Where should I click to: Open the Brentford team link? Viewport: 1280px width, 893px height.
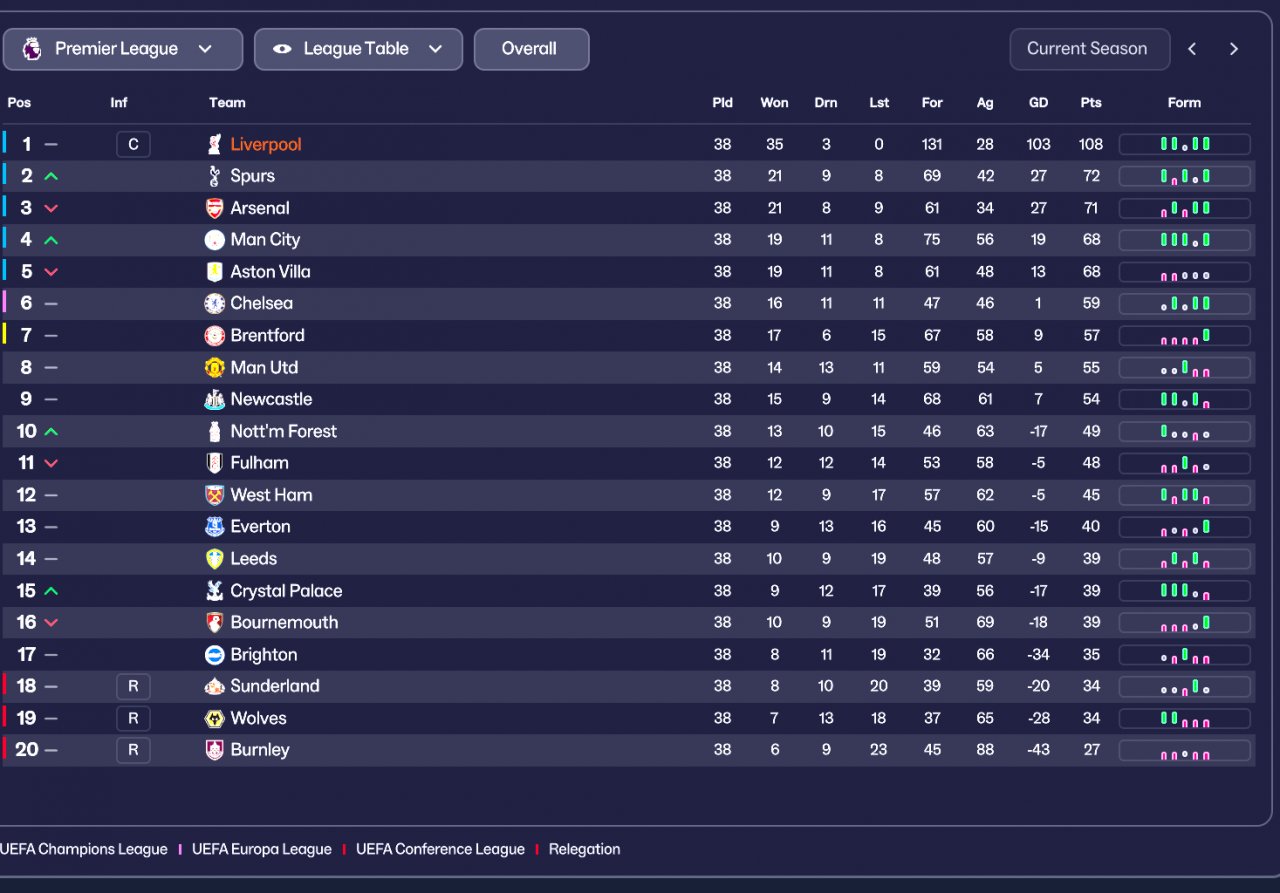[267, 335]
